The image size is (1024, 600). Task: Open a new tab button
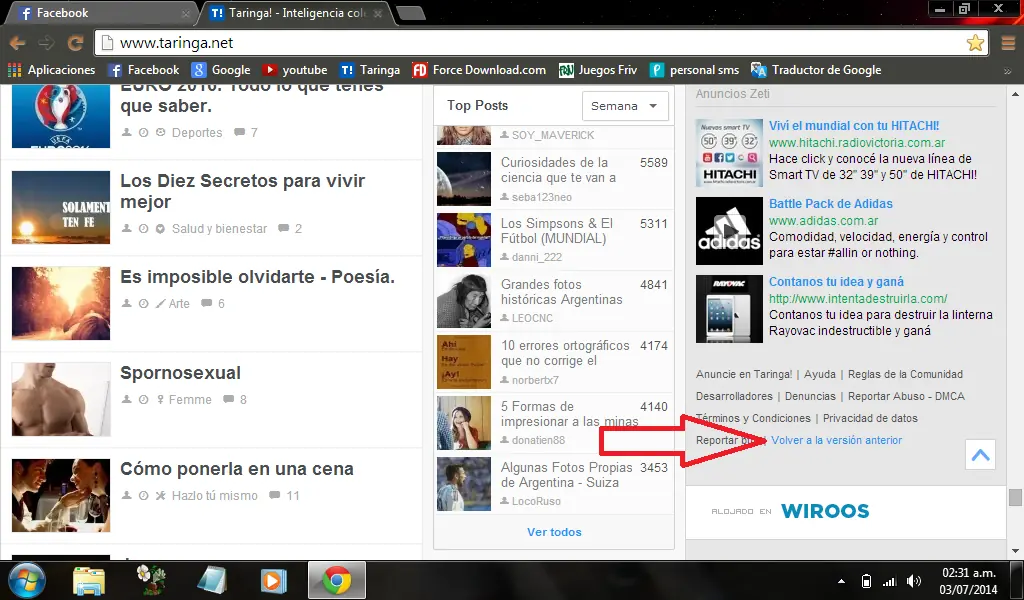pyautogui.click(x=411, y=13)
